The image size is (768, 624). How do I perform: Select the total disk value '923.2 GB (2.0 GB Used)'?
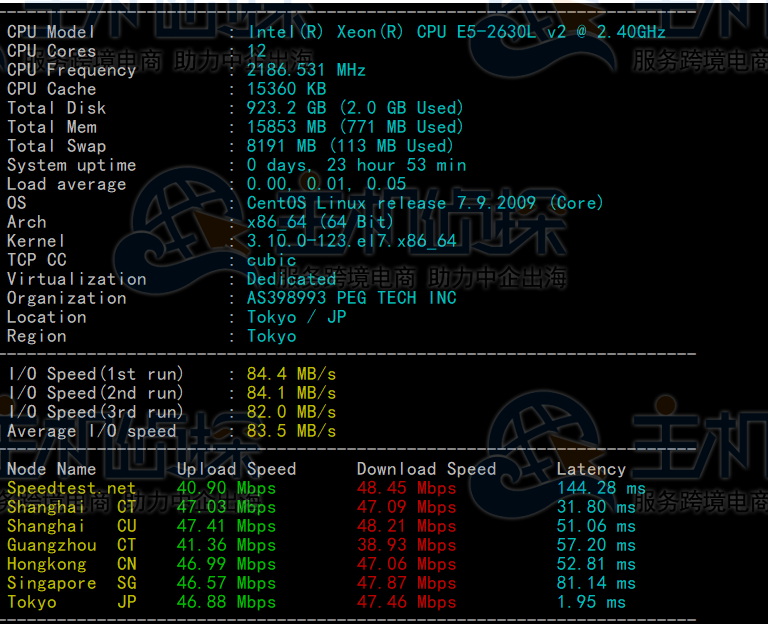coord(355,108)
